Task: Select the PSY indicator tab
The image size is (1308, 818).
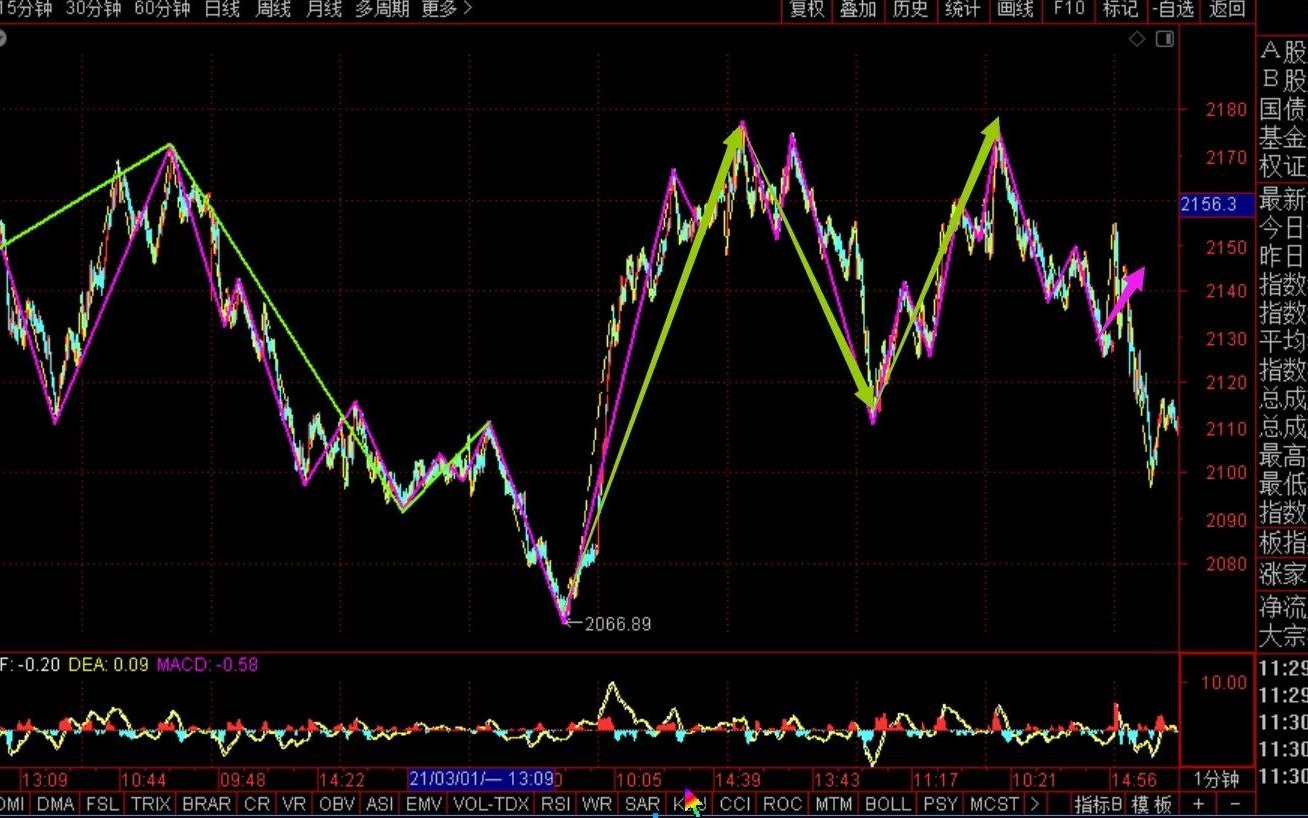Action: [x=940, y=804]
